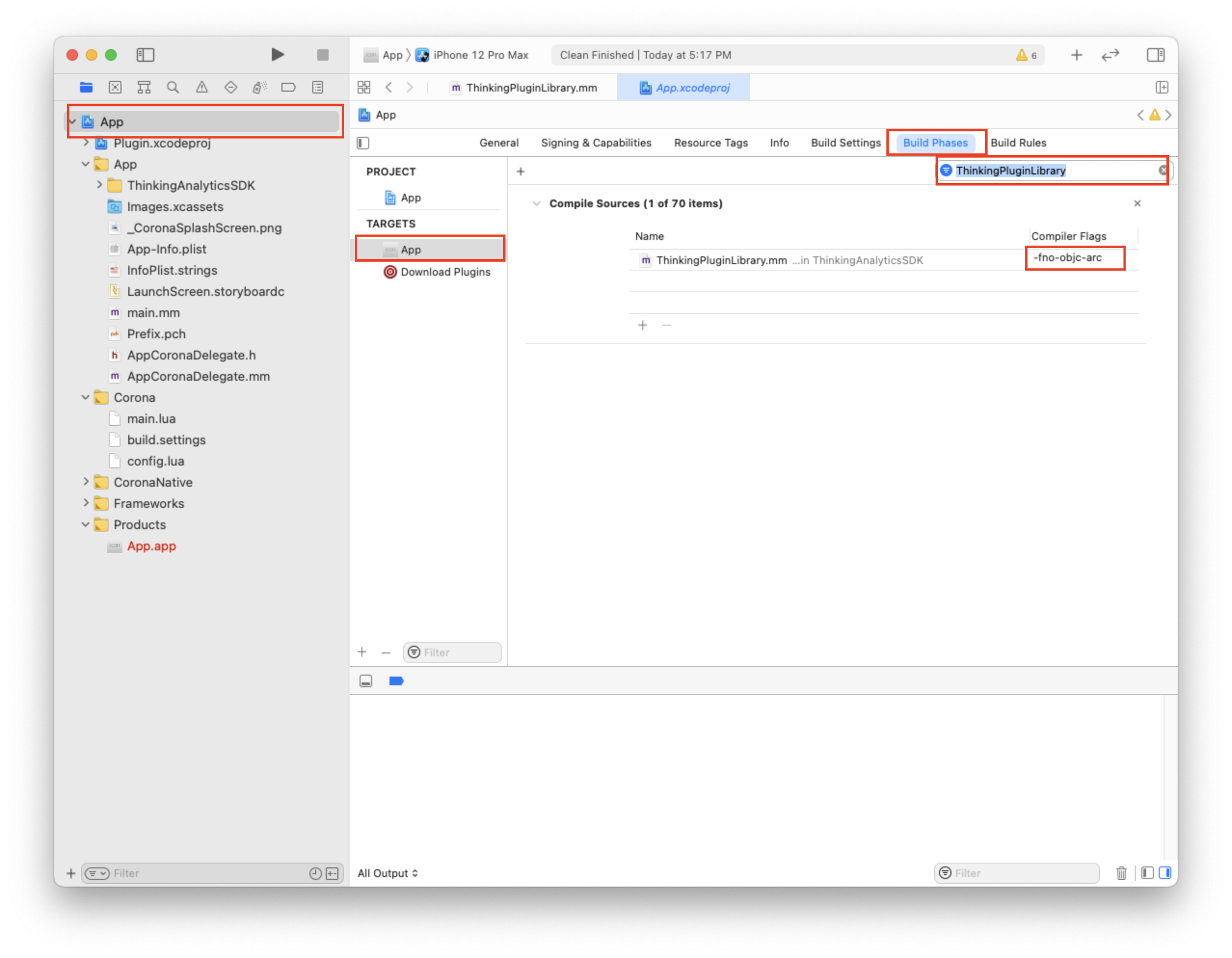Collapse the Compile Sources section

point(536,203)
